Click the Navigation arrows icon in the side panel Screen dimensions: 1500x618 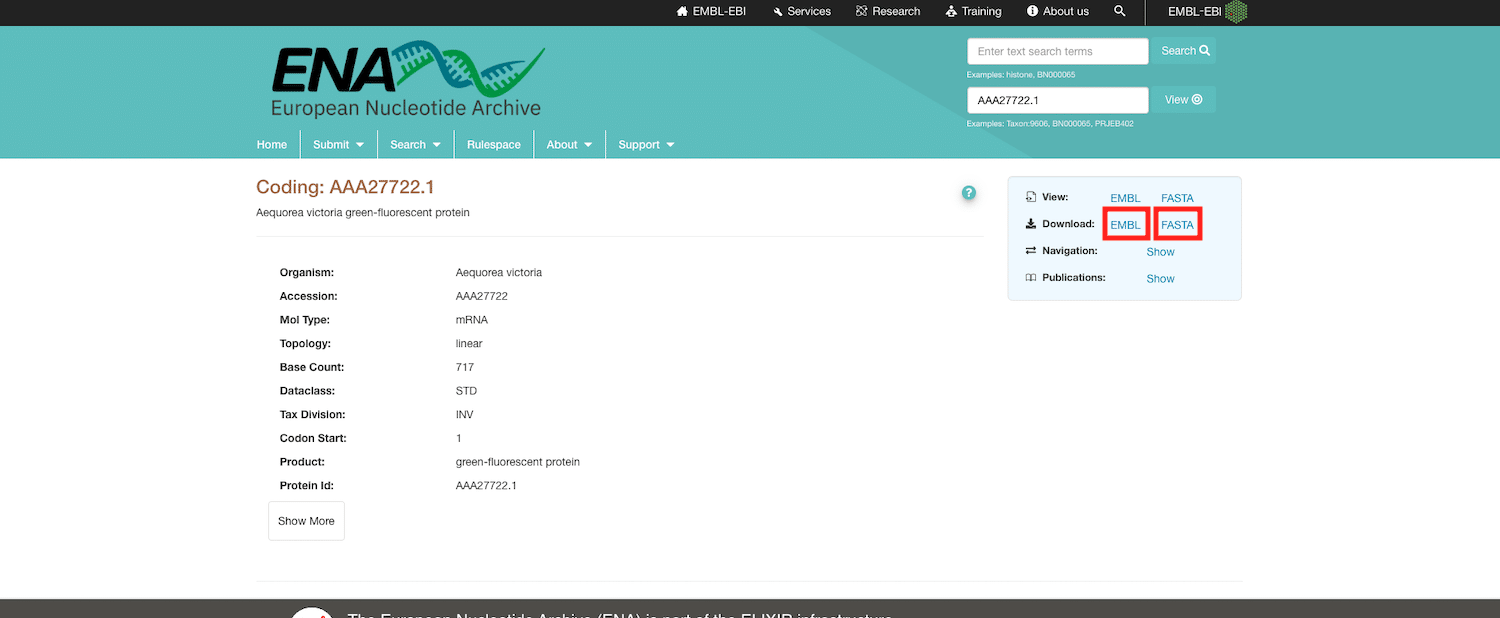coord(1031,251)
